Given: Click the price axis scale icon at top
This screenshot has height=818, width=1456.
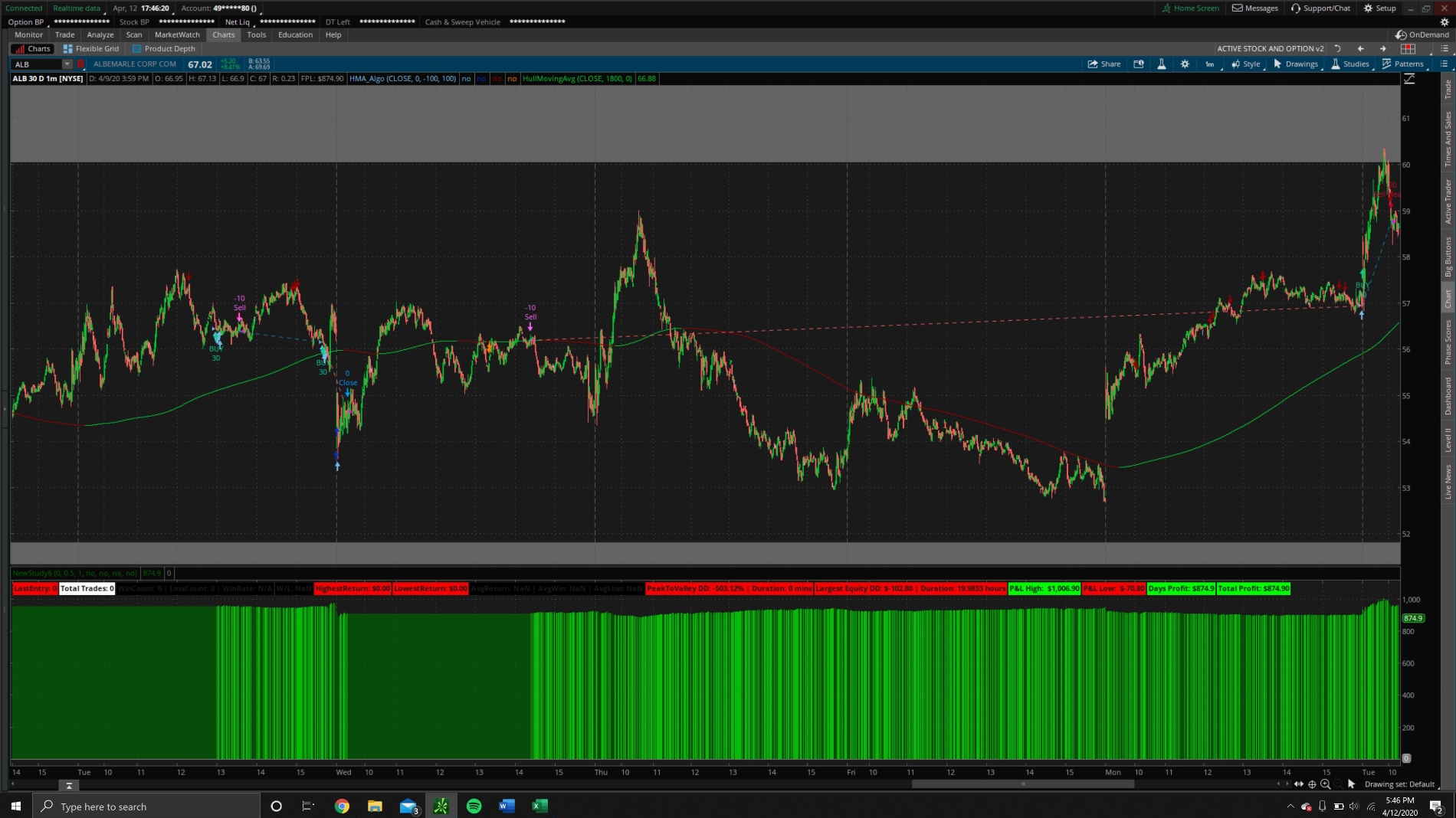Looking at the screenshot, I should click(x=1408, y=79).
